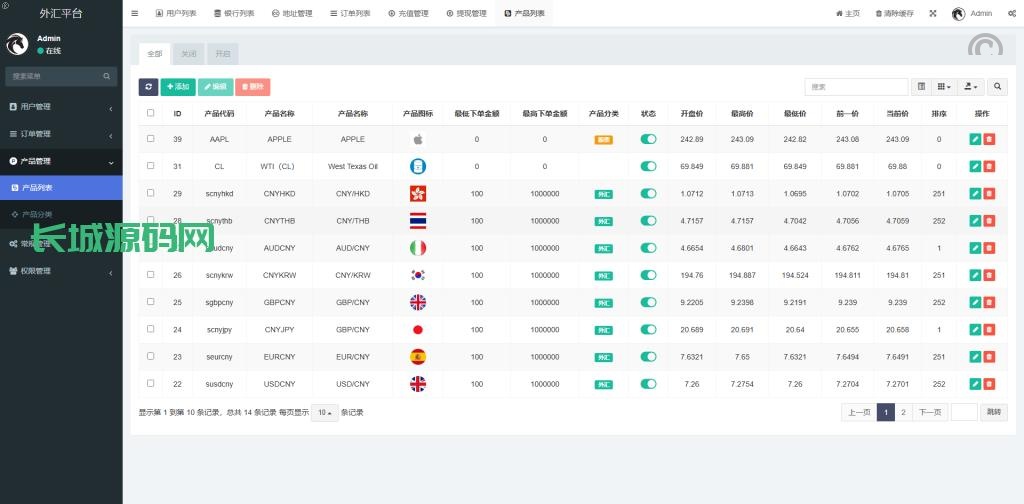Click the toggle table view icon

[x=922, y=87]
